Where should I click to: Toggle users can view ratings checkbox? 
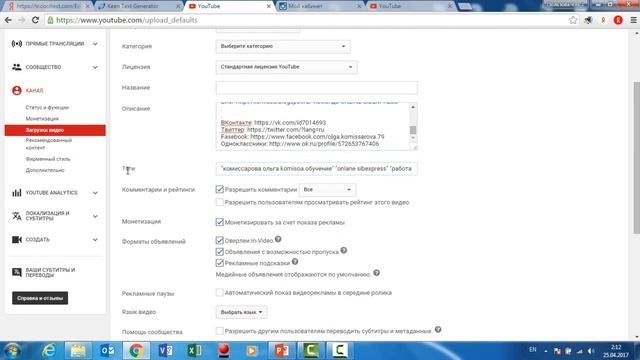pyautogui.click(x=220, y=202)
